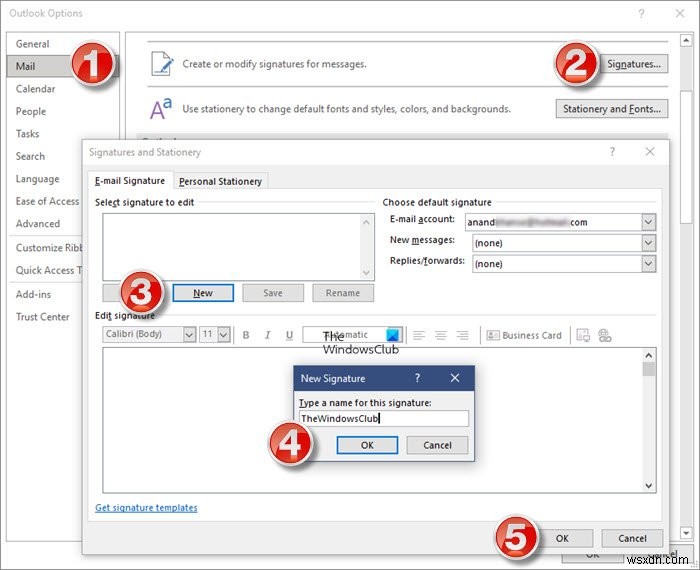Expand the E-mail account dropdown

(x=648, y=222)
